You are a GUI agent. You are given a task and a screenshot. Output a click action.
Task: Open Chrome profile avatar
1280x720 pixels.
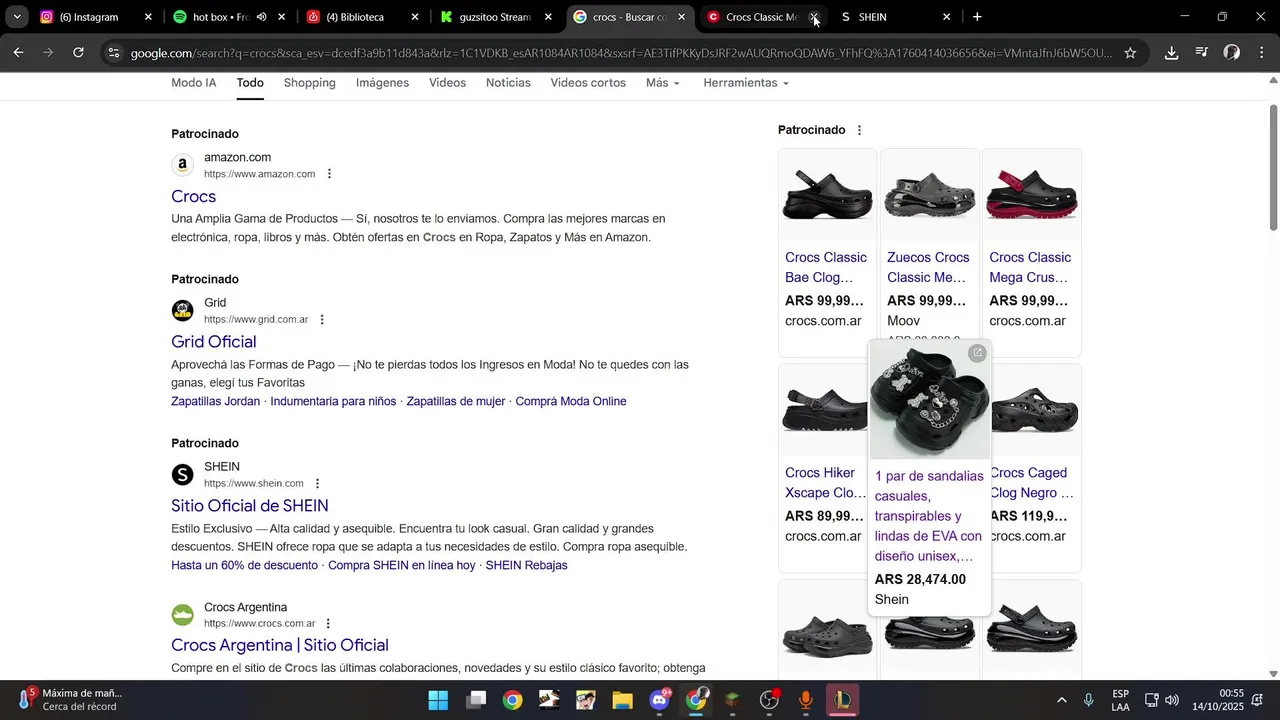(1232, 53)
